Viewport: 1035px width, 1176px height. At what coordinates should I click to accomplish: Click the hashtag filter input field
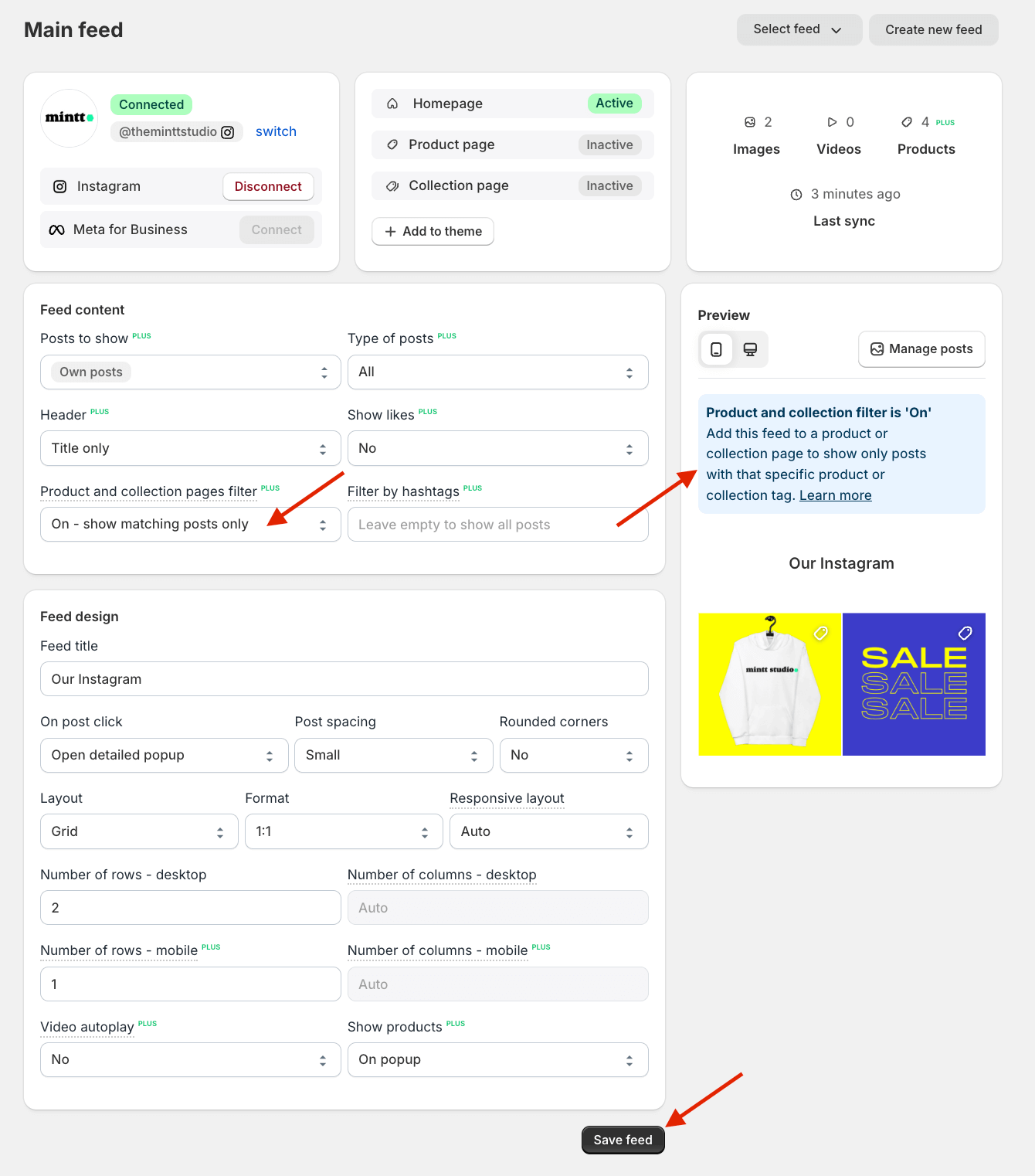click(x=498, y=524)
